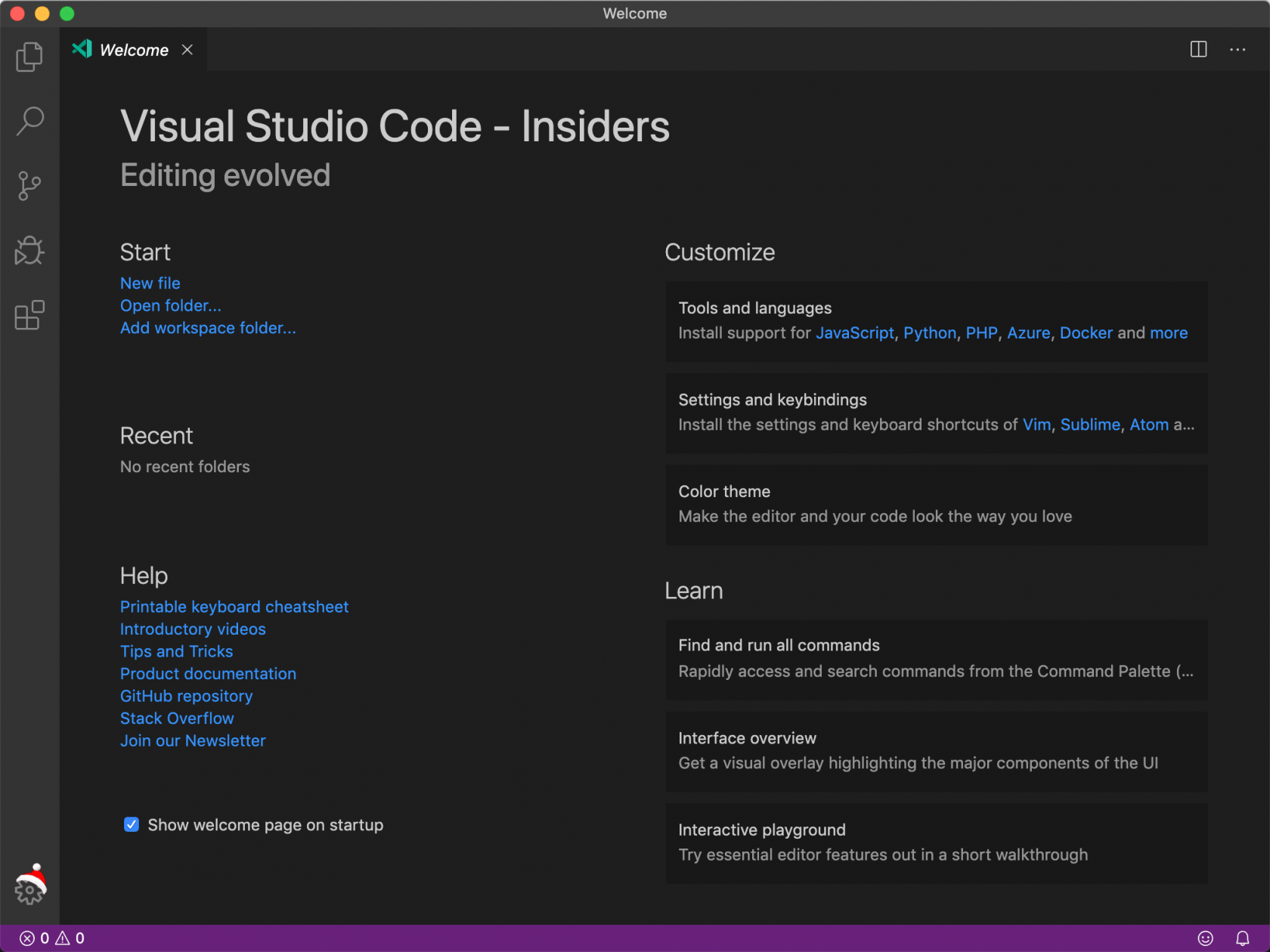Screen dimensions: 1270x952
Task: Install Python language support link
Action: pos(930,333)
